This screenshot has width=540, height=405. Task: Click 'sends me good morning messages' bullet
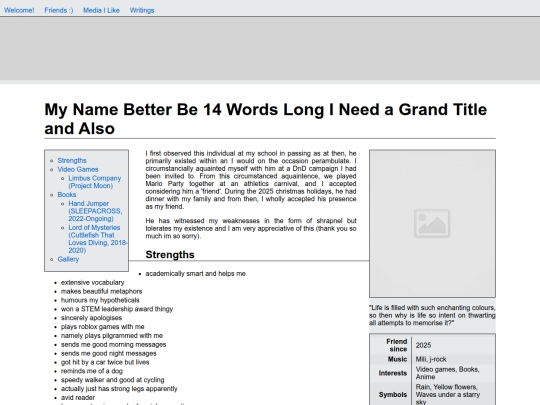point(113,344)
